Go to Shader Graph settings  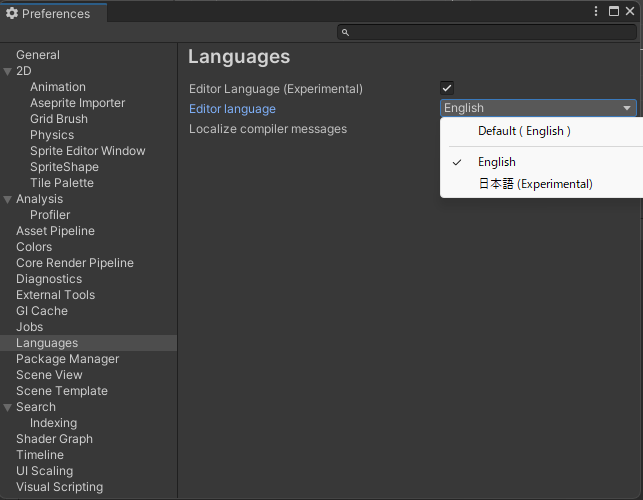click(55, 439)
